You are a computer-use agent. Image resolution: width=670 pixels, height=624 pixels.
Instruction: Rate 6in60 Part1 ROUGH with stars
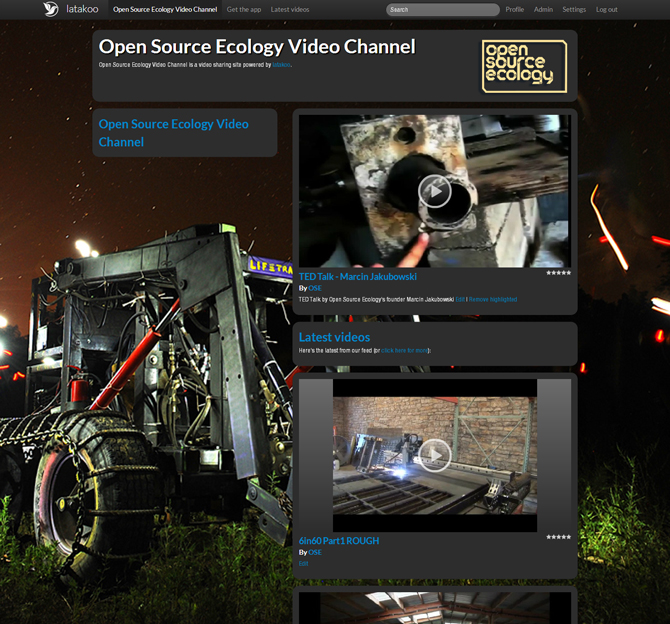[x=558, y=537]
